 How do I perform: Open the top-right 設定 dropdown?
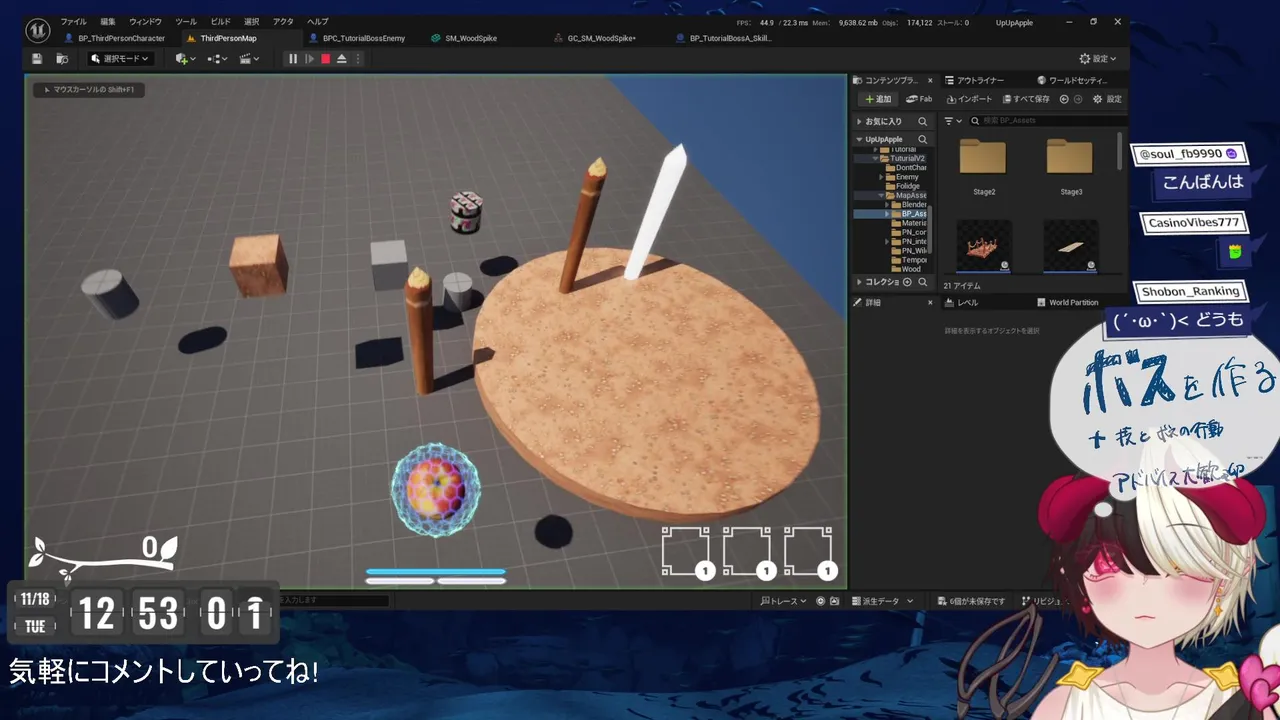click(1097, 59)
